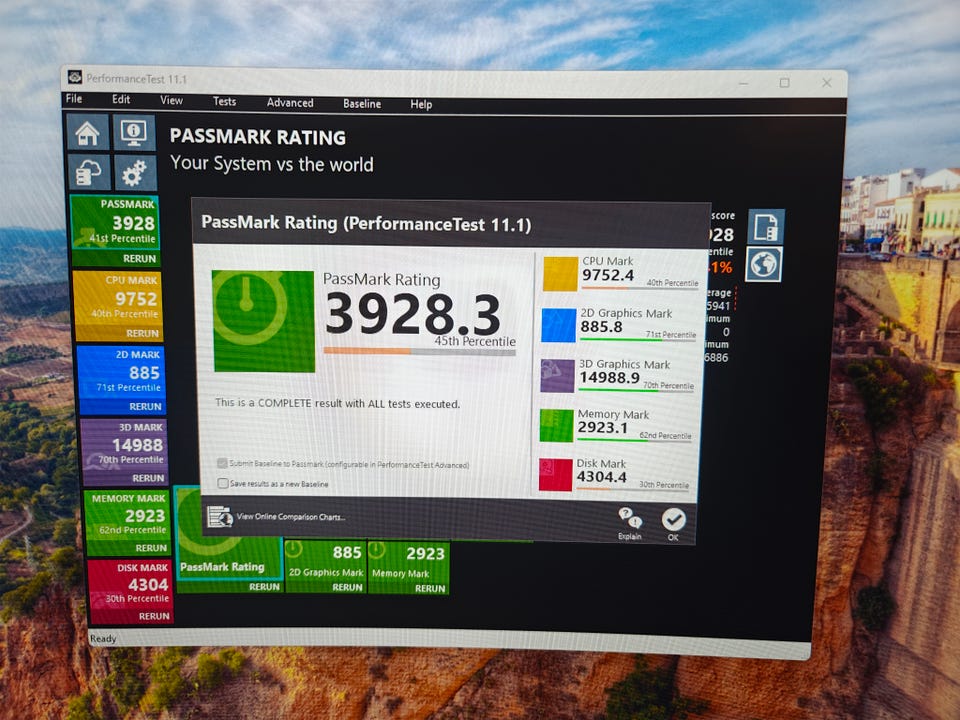Image resolution: width=960 pixels, height=720 pixels.
Task: Select the CPU MARK 9752 sidebar tile
Action: (118, 298)
